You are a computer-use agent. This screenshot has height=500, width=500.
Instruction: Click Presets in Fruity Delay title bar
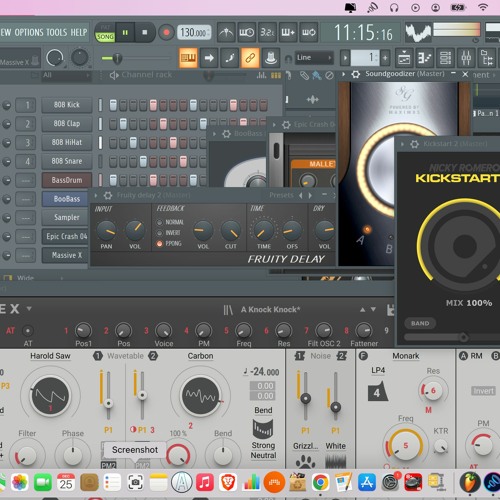(x=281, y=195)
